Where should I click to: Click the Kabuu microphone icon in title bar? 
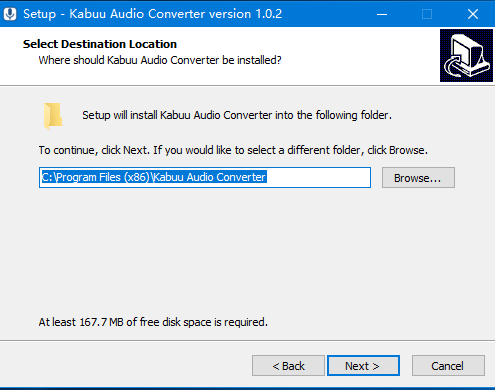coord(10,14)
